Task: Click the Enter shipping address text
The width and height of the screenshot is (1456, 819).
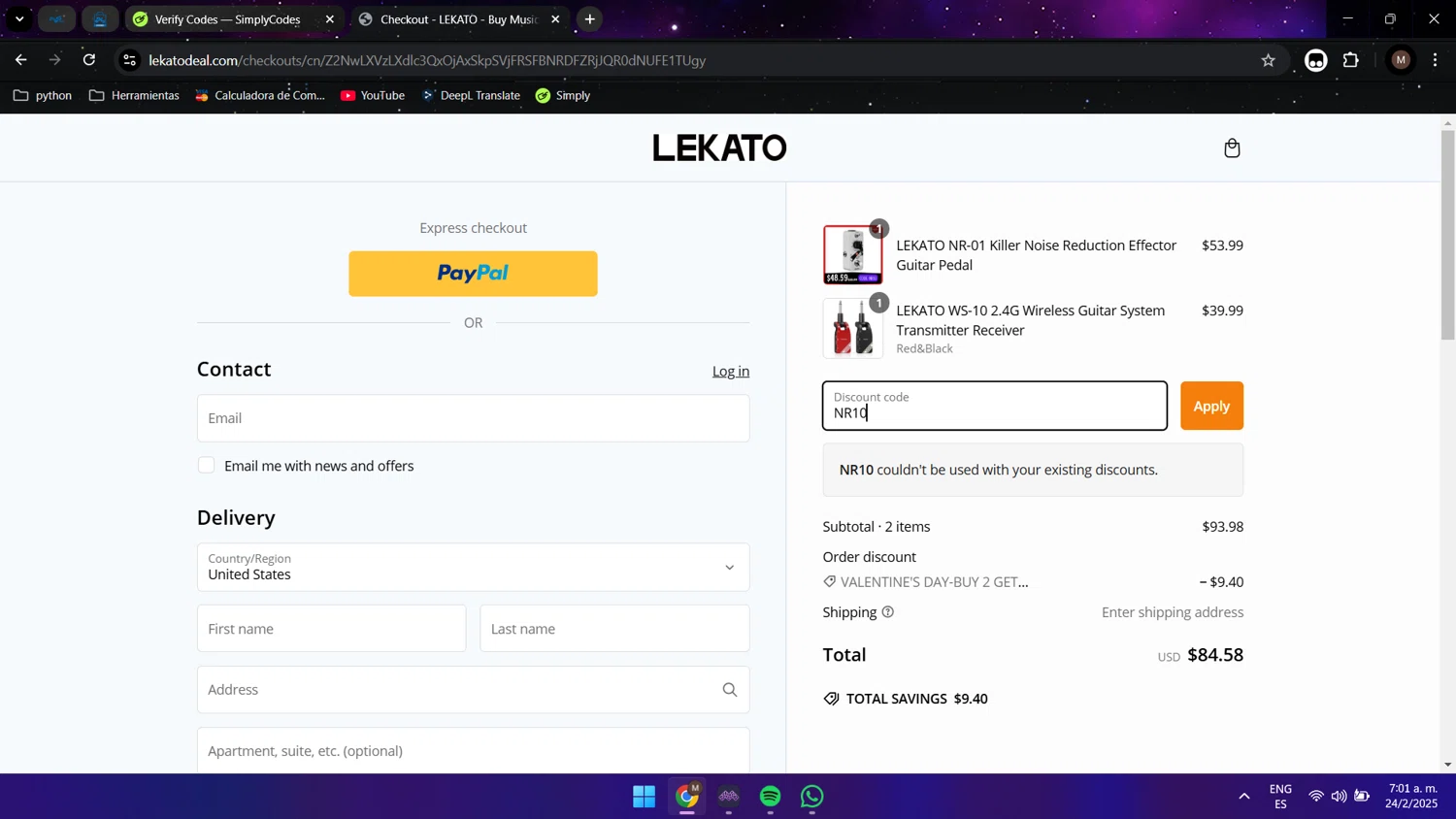Action: (1173, 612)
